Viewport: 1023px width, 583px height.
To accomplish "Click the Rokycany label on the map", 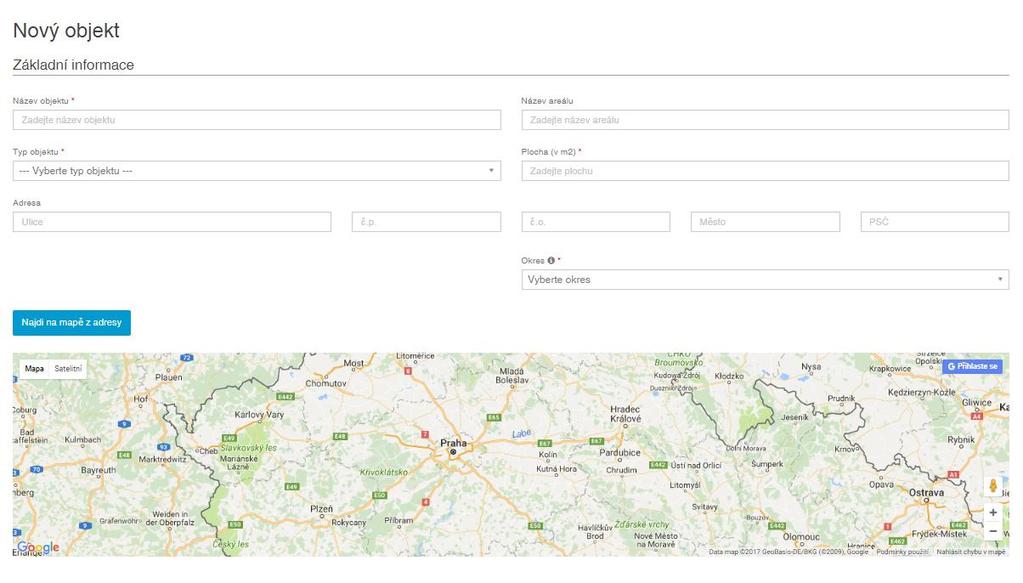I will 349,522.
